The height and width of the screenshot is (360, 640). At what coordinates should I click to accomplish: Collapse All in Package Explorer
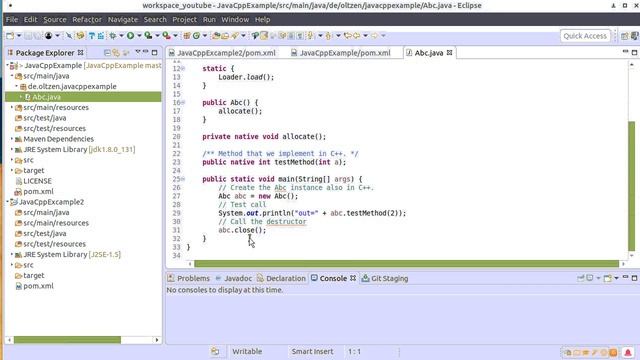pyautogui.click(x=107, y=53)
